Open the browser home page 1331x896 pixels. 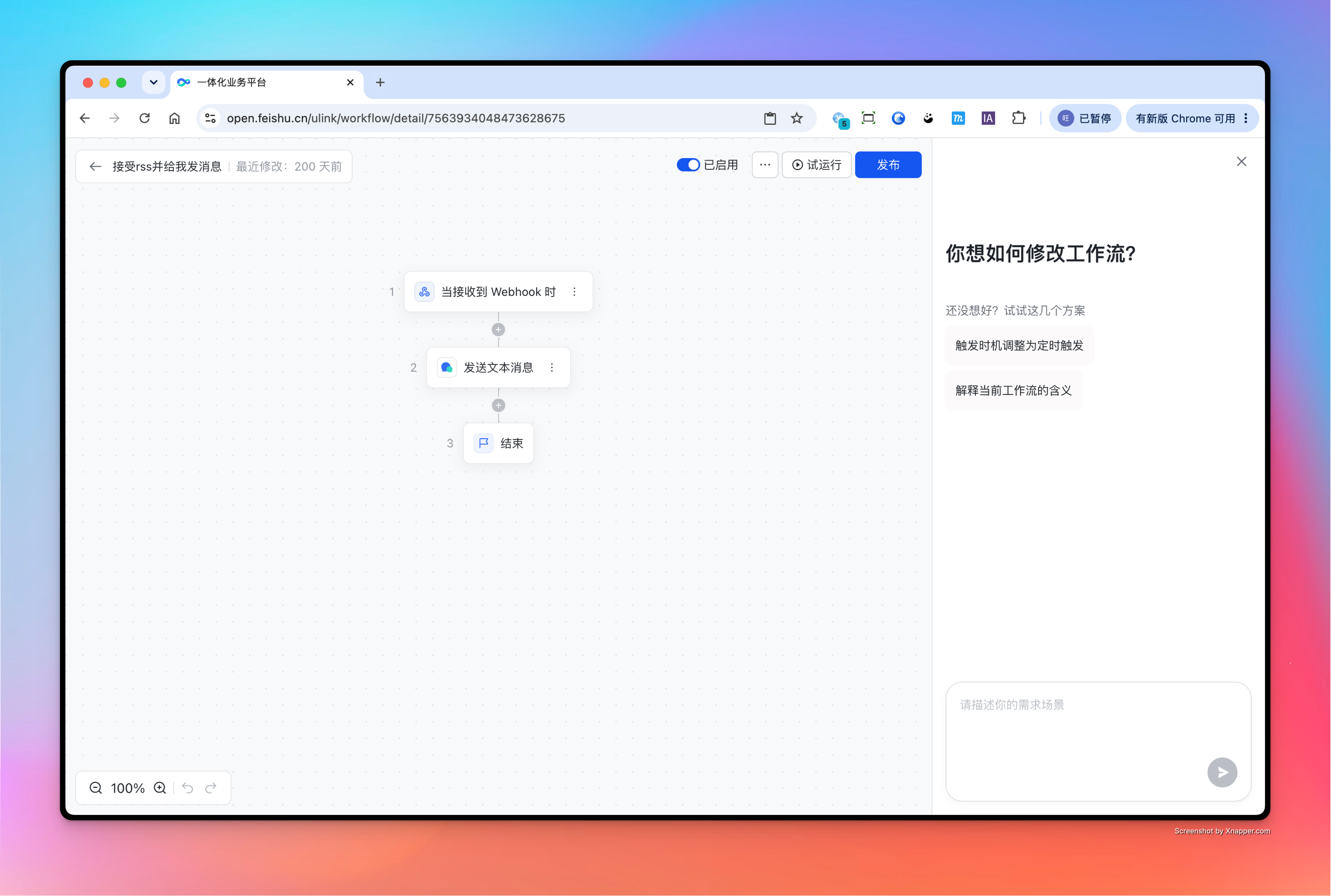(x=174, y=118)
